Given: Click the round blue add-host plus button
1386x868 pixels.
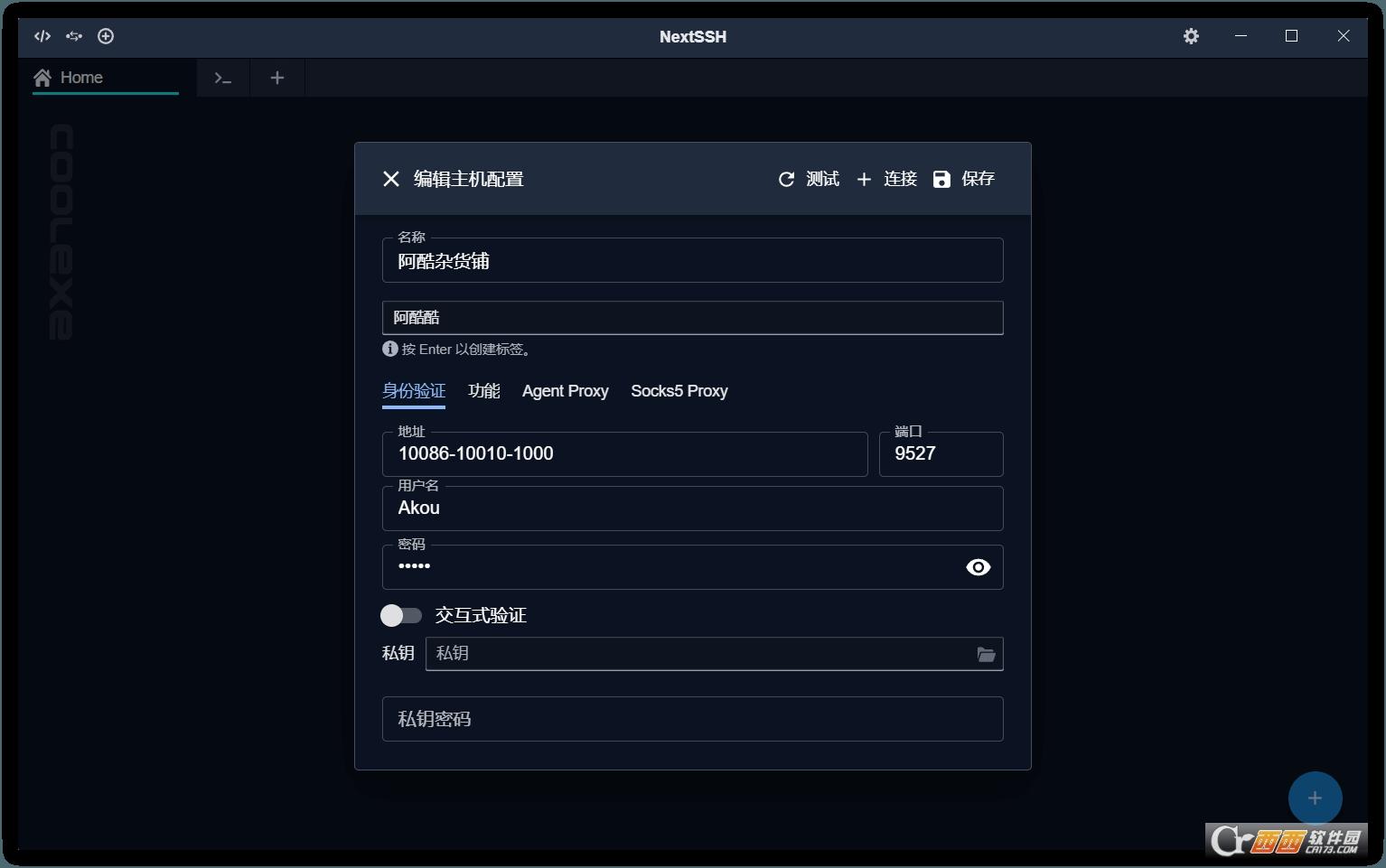Looking at the screenshot, I should point(1315,798).
